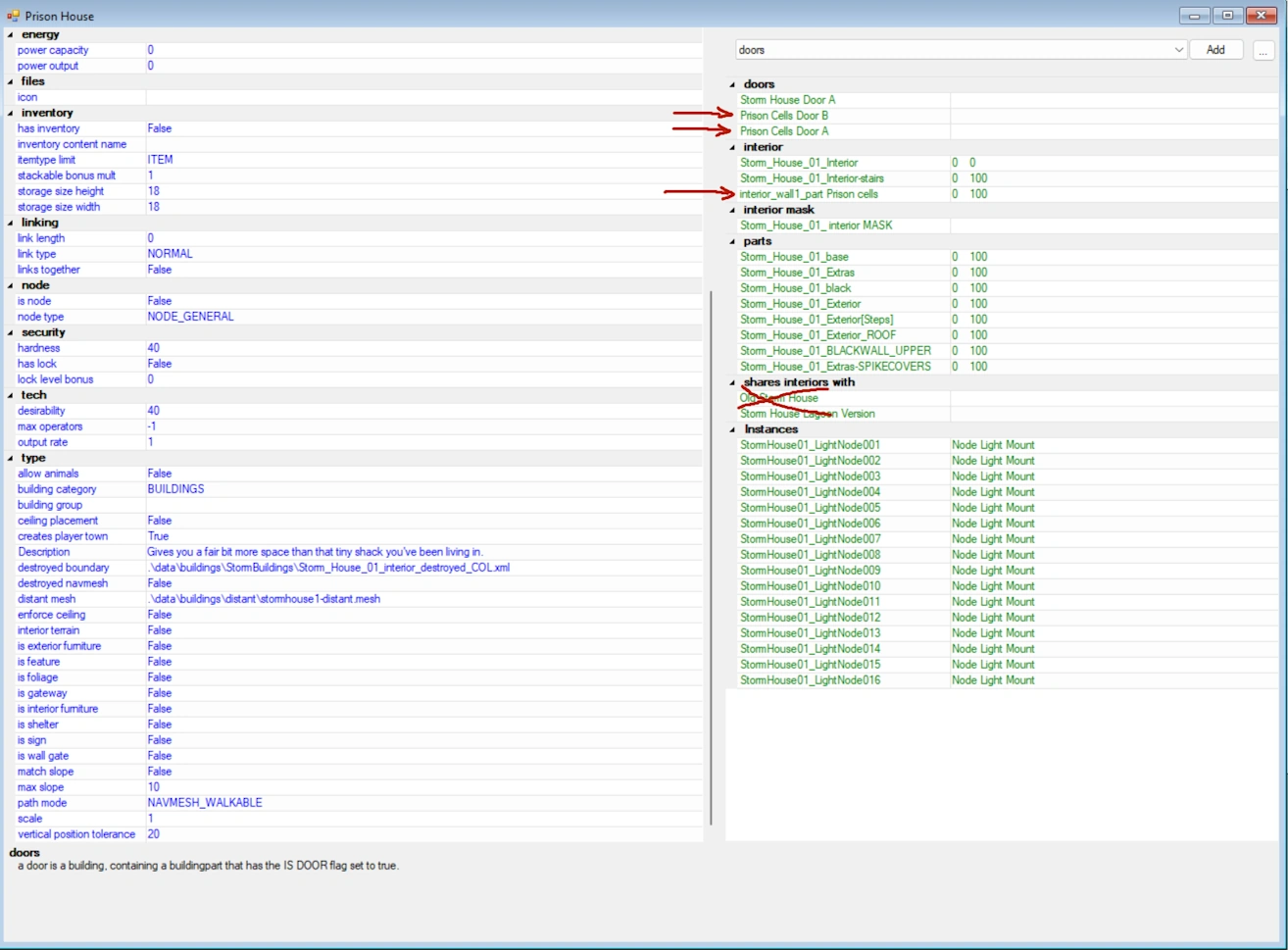The image size is (1288, 950).
Task: Edit the hardness value field
Action: (x=154, y=348)
